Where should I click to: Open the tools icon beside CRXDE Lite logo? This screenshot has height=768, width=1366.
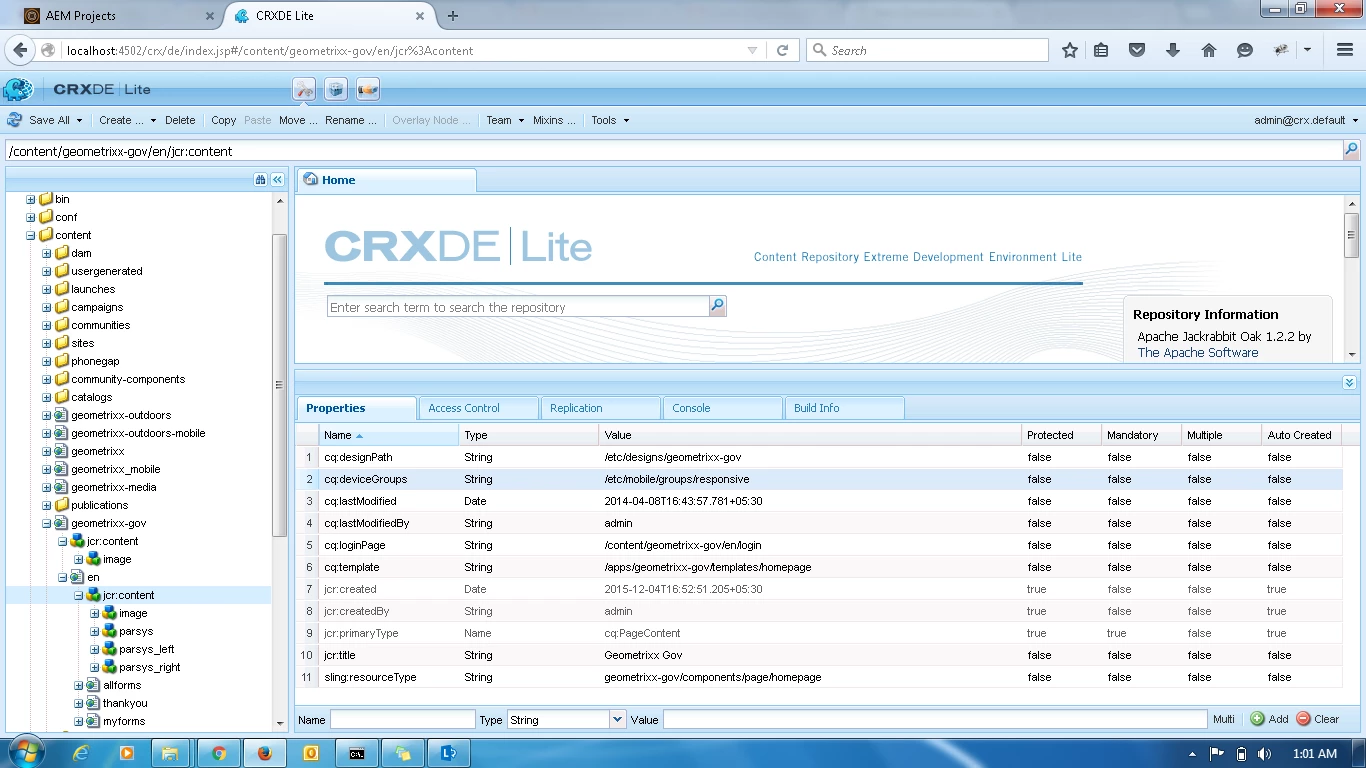(305, 89)
